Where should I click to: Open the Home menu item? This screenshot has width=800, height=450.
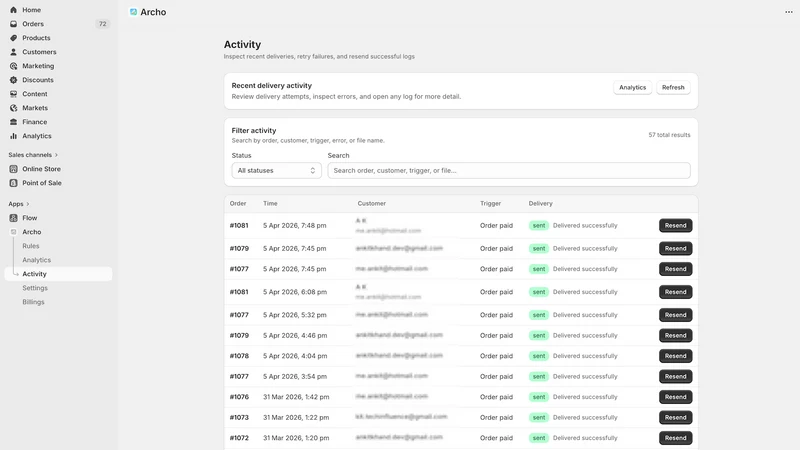click(x=32, y=10)
